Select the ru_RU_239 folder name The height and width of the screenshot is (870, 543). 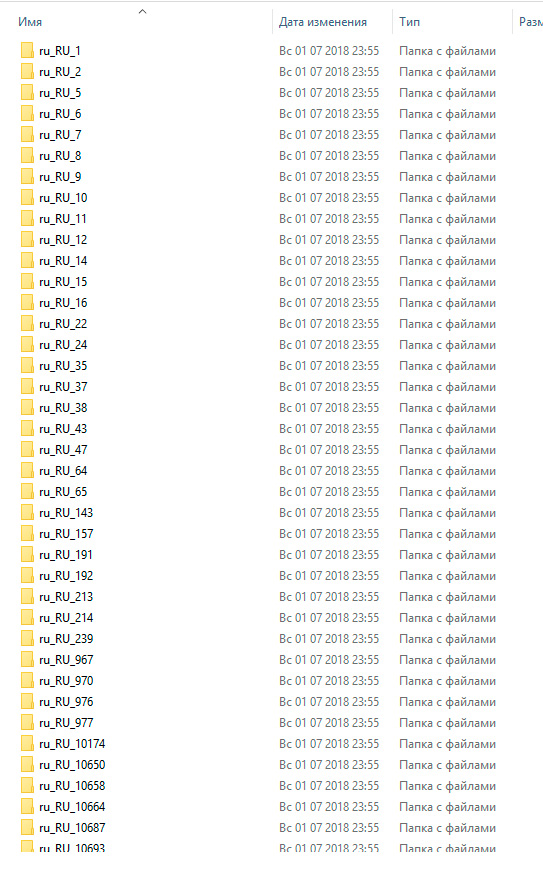coord(66,639)
